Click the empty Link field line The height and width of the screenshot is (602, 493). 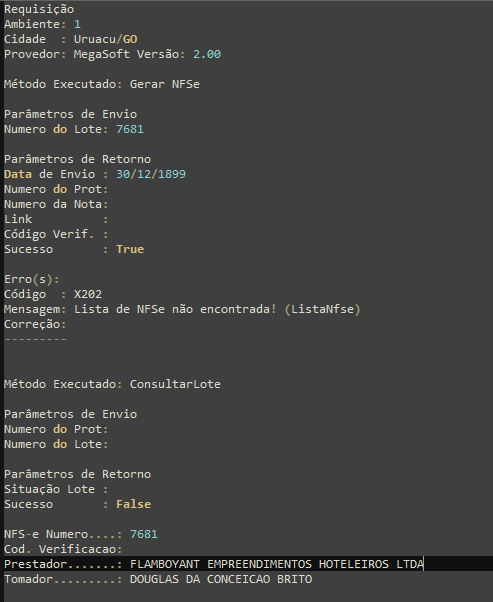[56, 219]
